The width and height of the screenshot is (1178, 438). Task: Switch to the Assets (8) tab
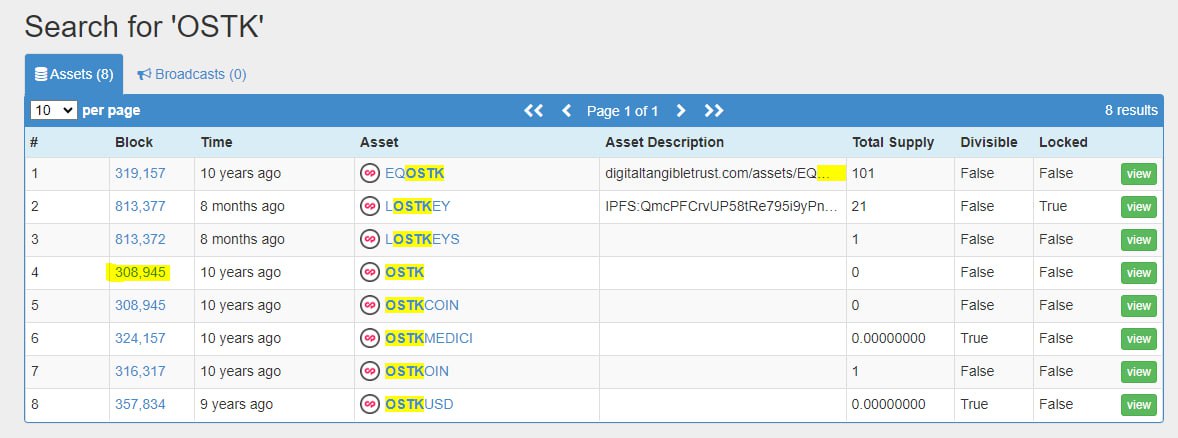point(74,74)
